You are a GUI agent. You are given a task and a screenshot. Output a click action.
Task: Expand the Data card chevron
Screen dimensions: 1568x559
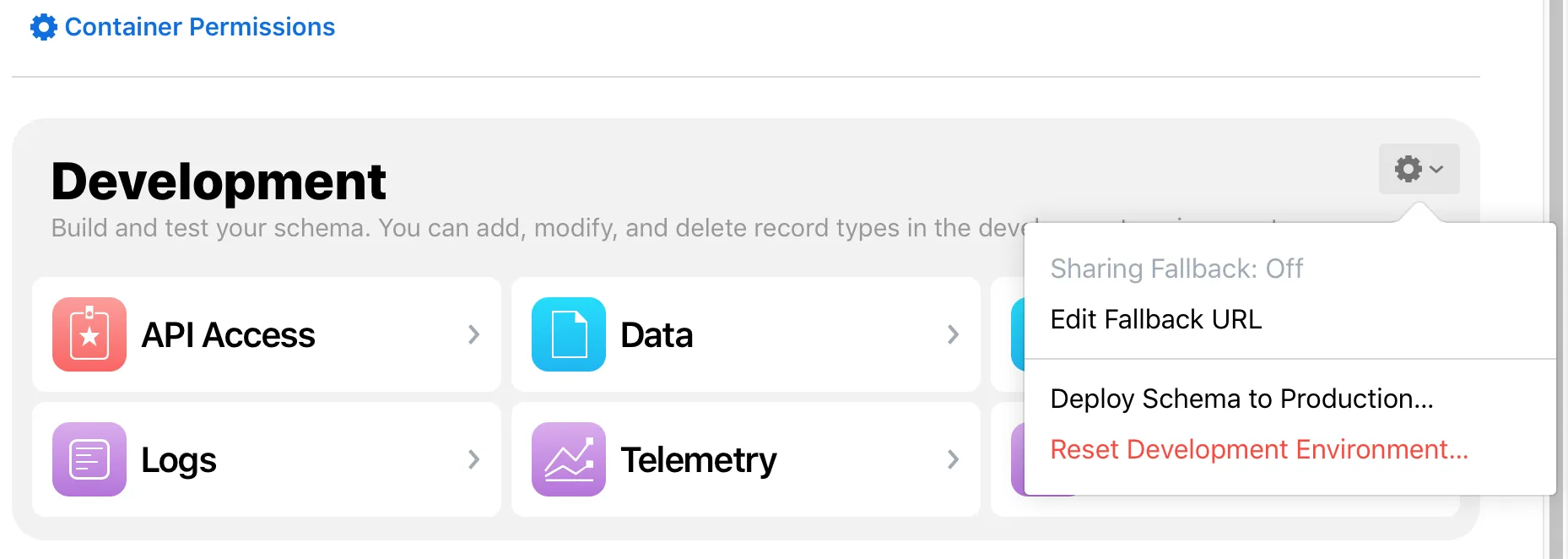coord(953,334)
